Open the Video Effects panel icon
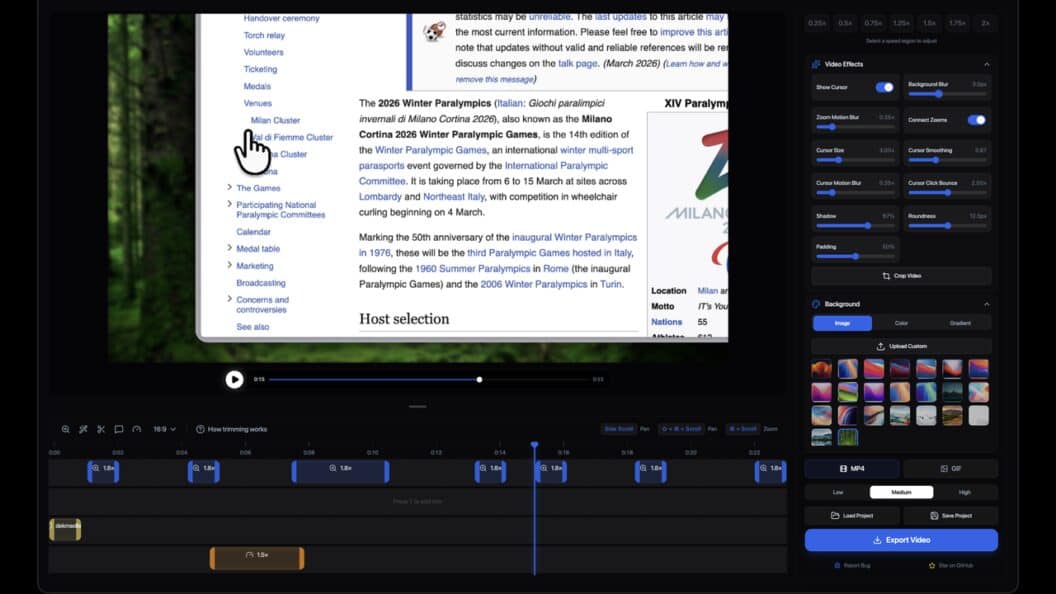The width and height of the screenshot is (1056, 594). pos(817,64)
